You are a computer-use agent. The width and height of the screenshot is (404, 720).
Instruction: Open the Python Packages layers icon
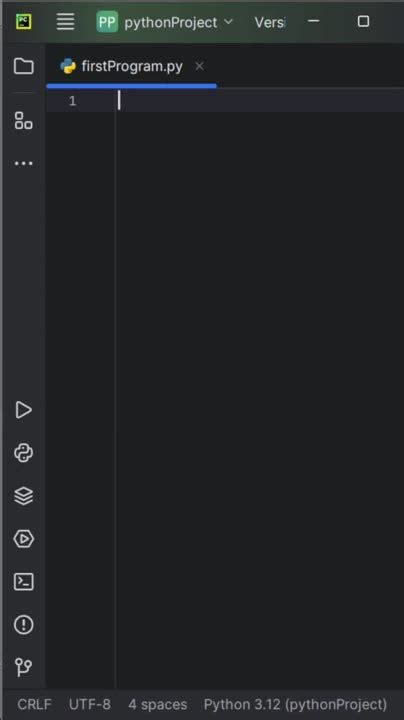click(23, 496)
